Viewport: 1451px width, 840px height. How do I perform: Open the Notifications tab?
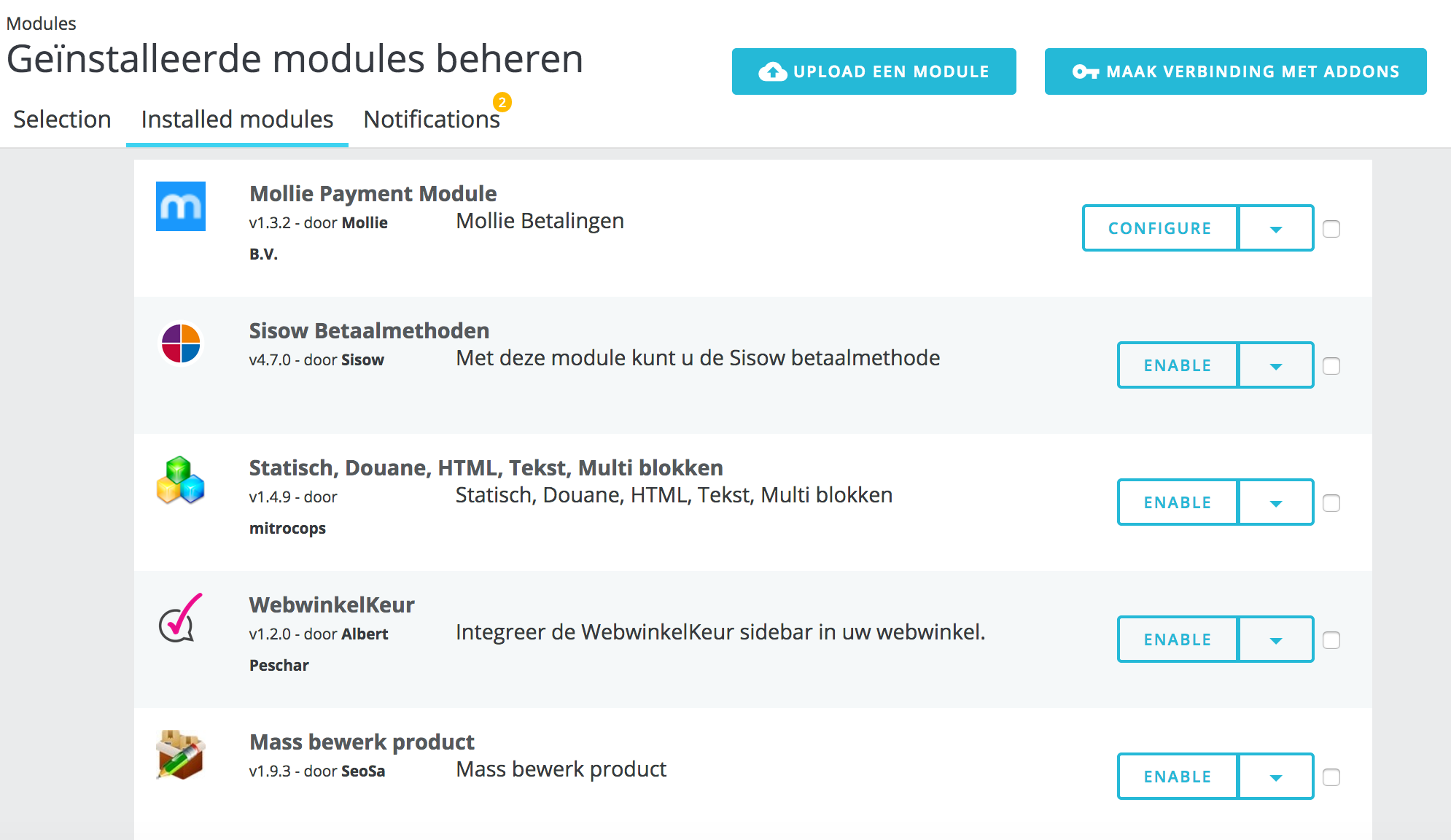tap(431, 120)
